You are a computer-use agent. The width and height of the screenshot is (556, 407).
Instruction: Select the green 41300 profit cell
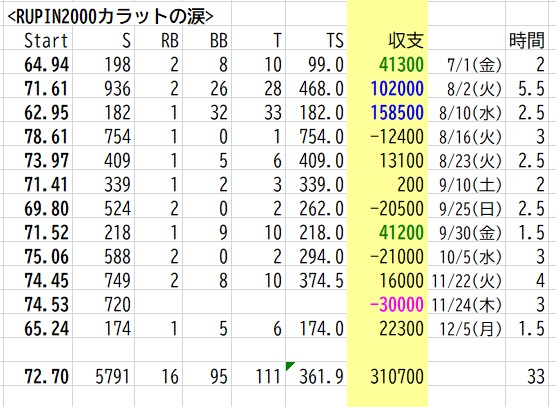click(401, 65)
